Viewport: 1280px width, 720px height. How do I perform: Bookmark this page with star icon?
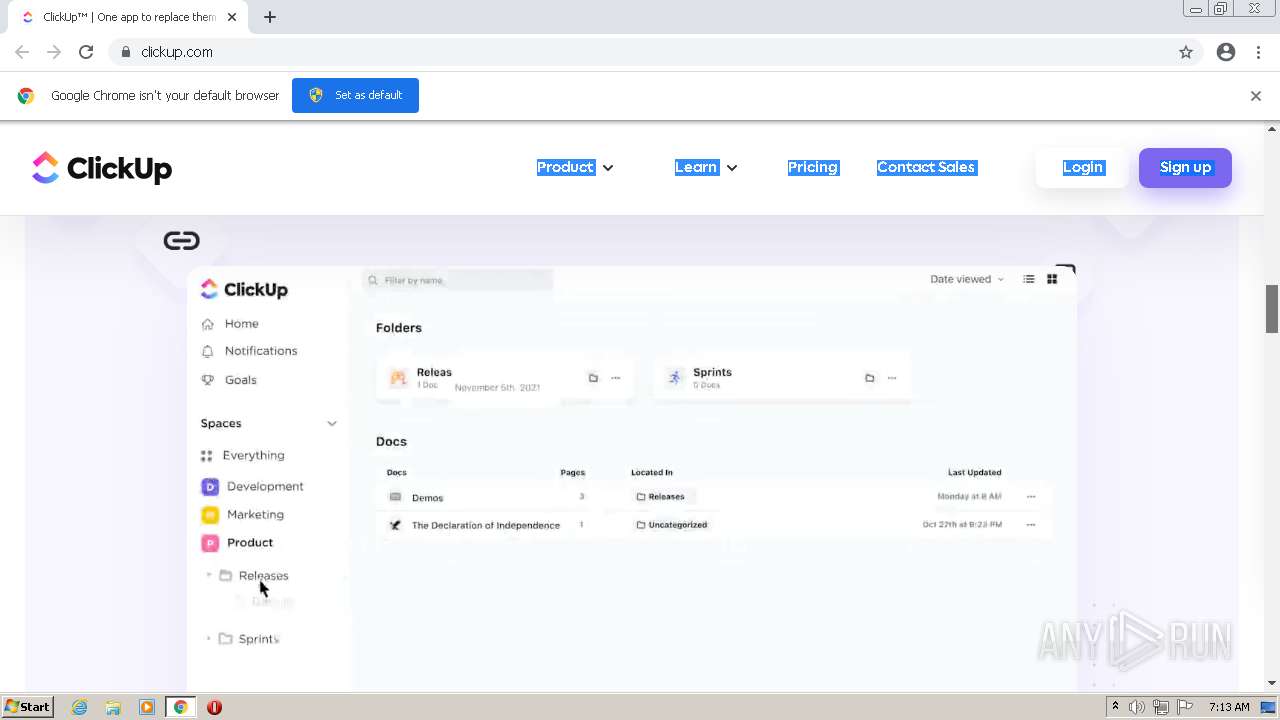[x=1186, y=52]
